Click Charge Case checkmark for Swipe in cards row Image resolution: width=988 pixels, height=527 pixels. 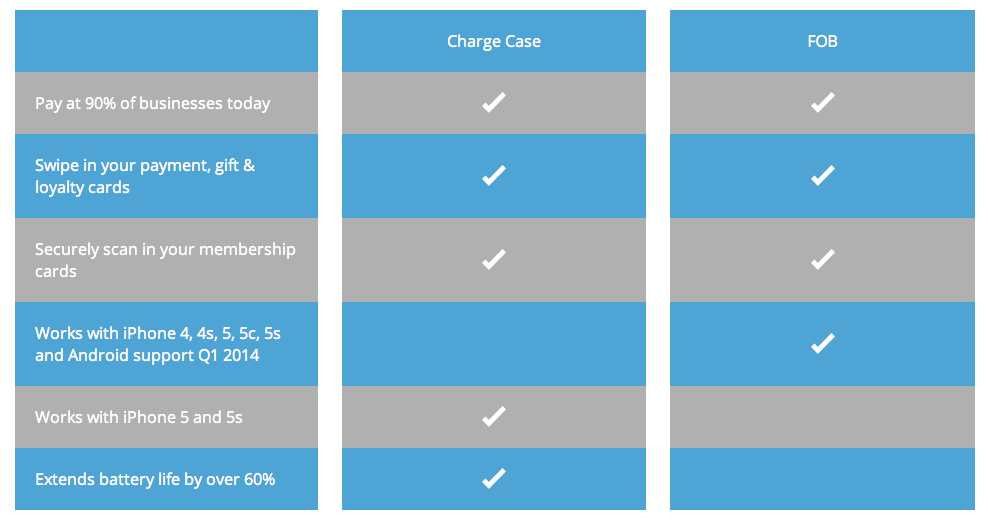493,175
